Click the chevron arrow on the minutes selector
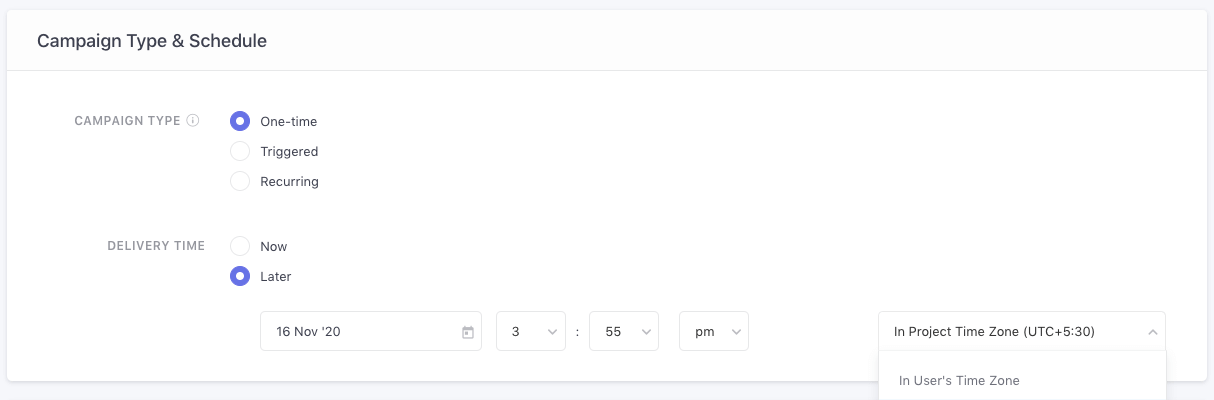 646,332
